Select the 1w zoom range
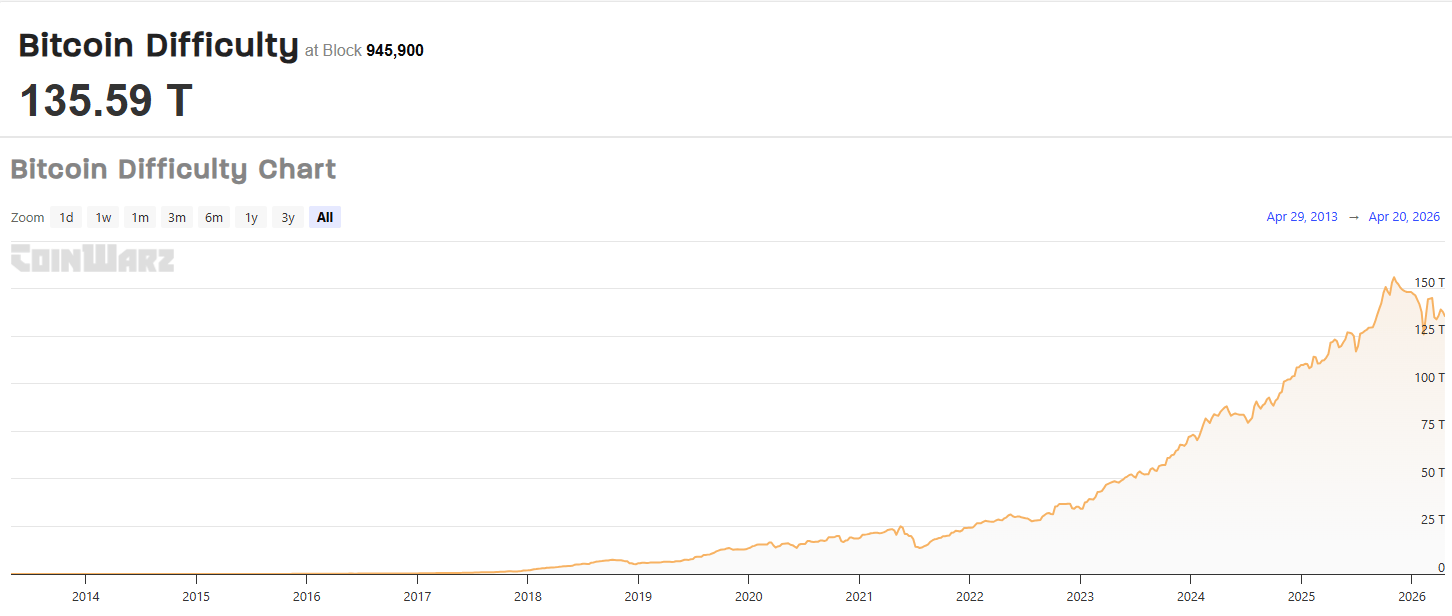 [103, 217]
